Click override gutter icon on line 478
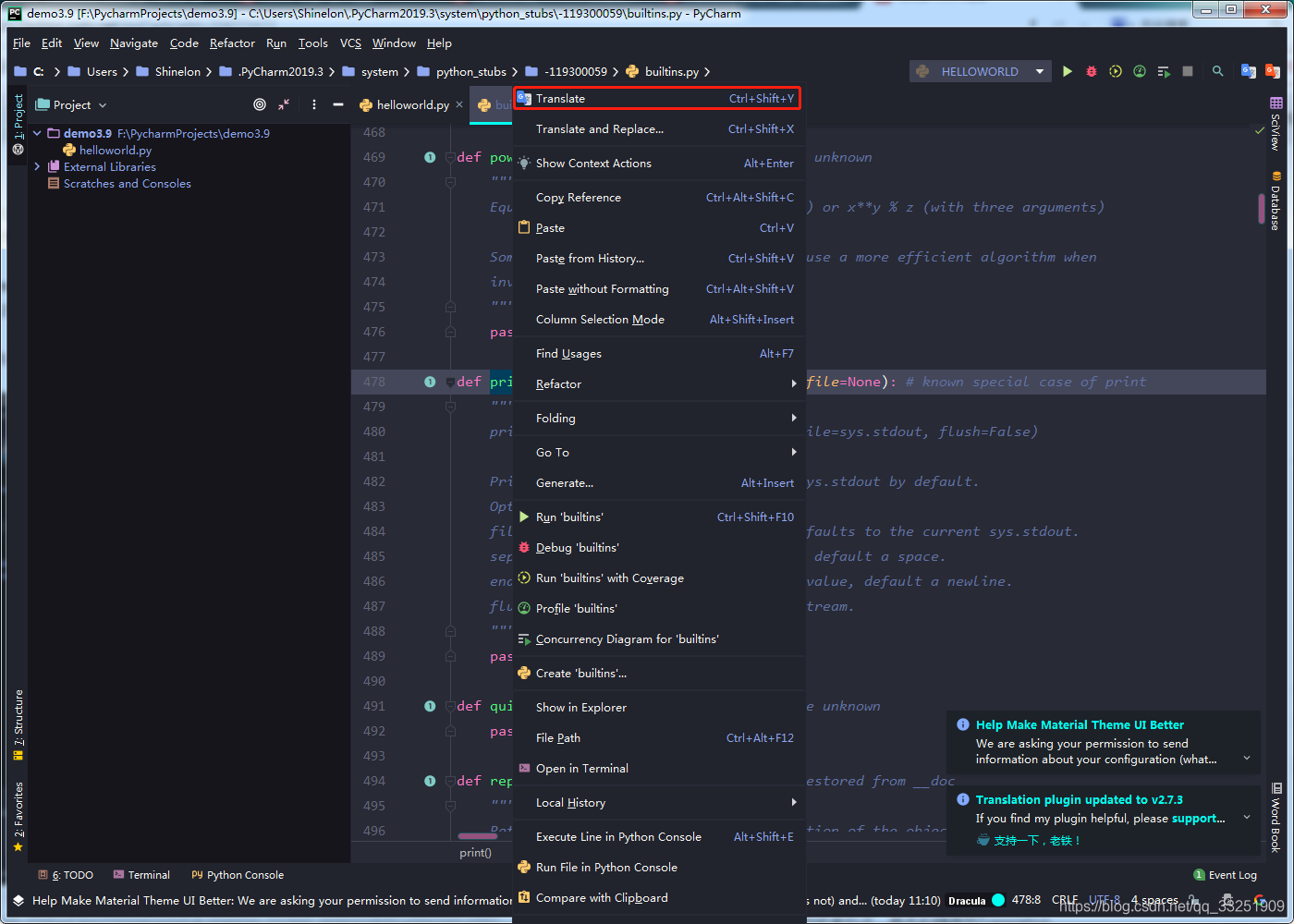Viewport: 1294px width, 924px height. click(x=430, y=382)
